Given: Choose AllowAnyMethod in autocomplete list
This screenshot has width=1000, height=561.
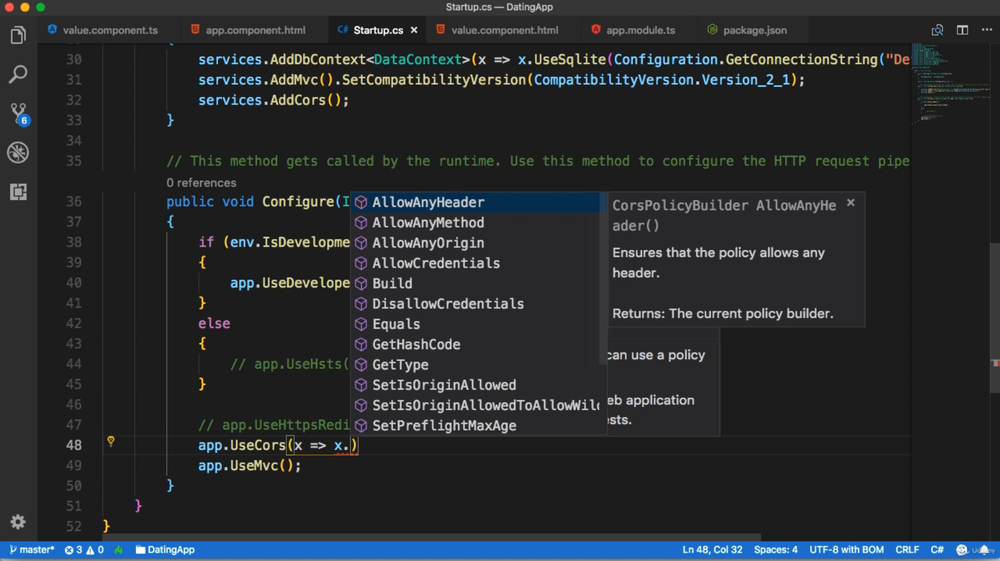Looking at the screenshot, I should click(428, 223).
